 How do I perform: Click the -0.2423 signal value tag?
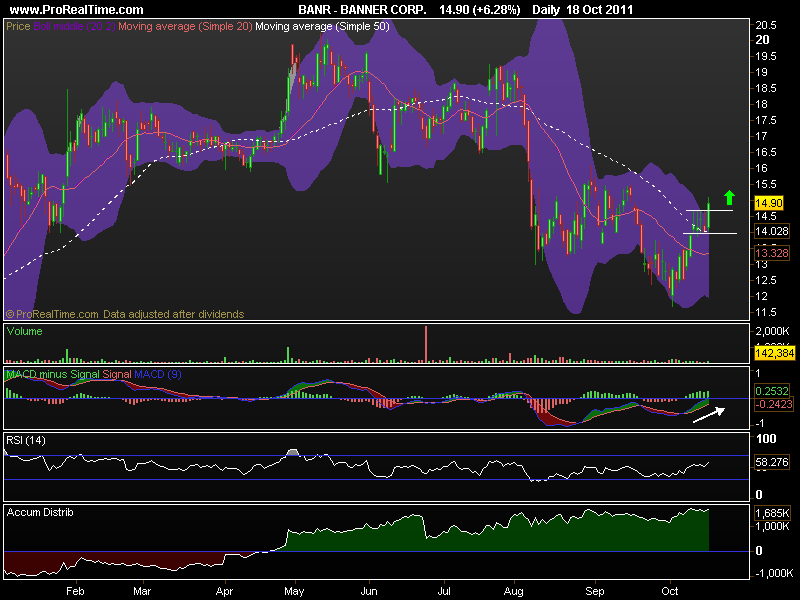tap(773, 404)
